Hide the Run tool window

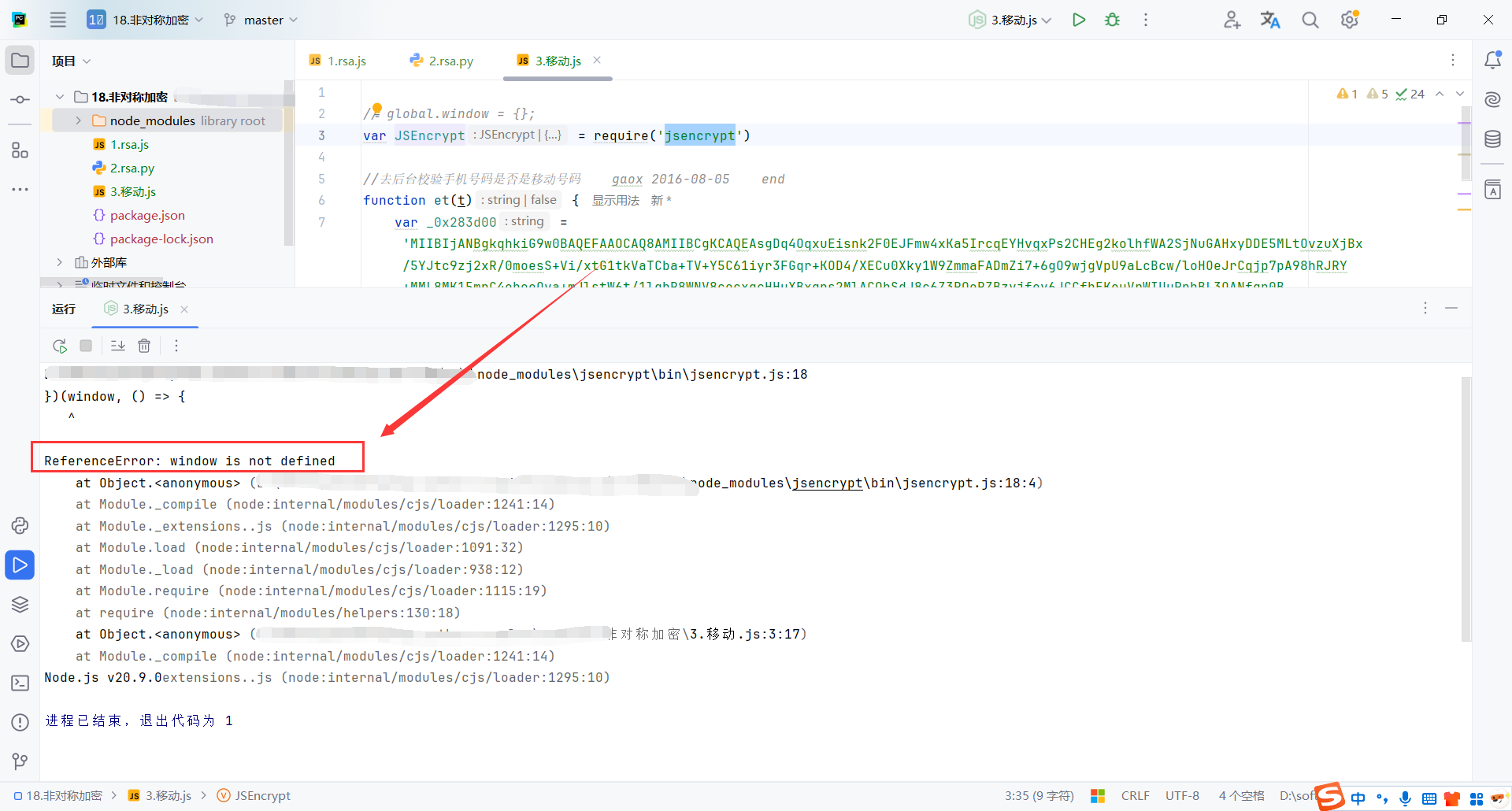pyautogui.click(x=1451, y=308)
